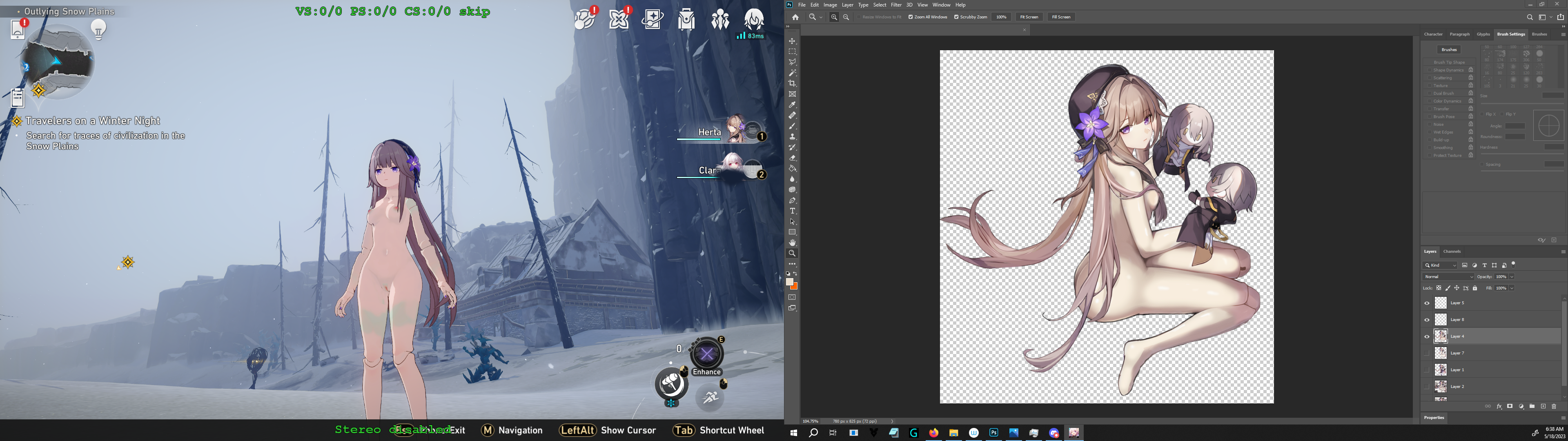Open File Explorer from the taskbar

pos(954,432)
